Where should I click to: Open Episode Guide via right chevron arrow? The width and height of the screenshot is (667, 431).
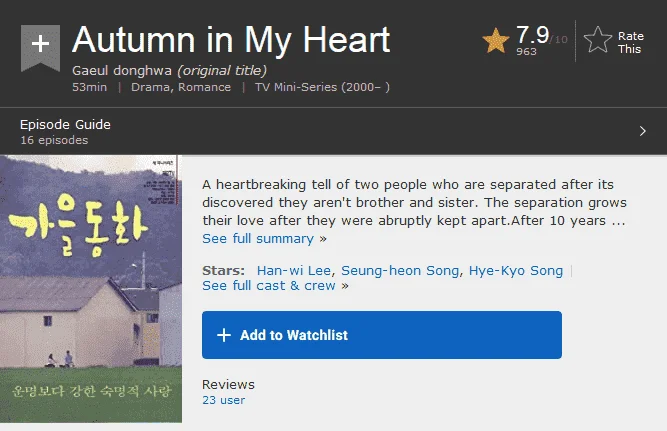click(642, 131)
